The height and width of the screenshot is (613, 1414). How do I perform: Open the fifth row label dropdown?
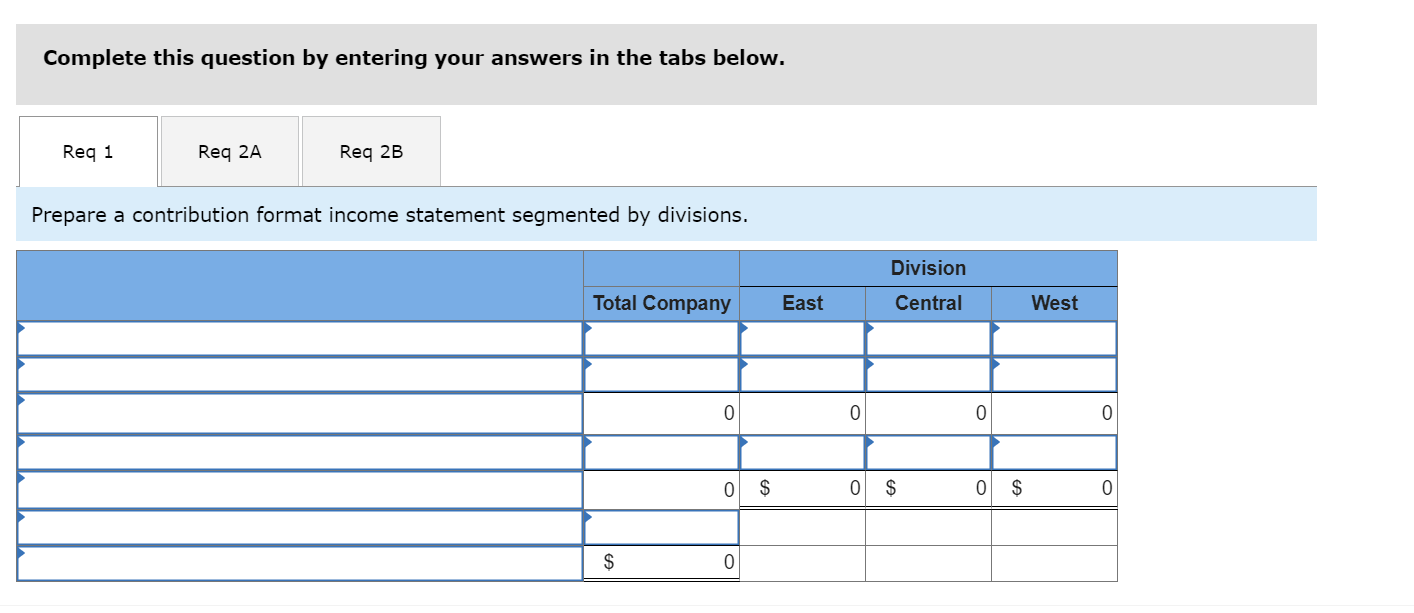(300, 490)
